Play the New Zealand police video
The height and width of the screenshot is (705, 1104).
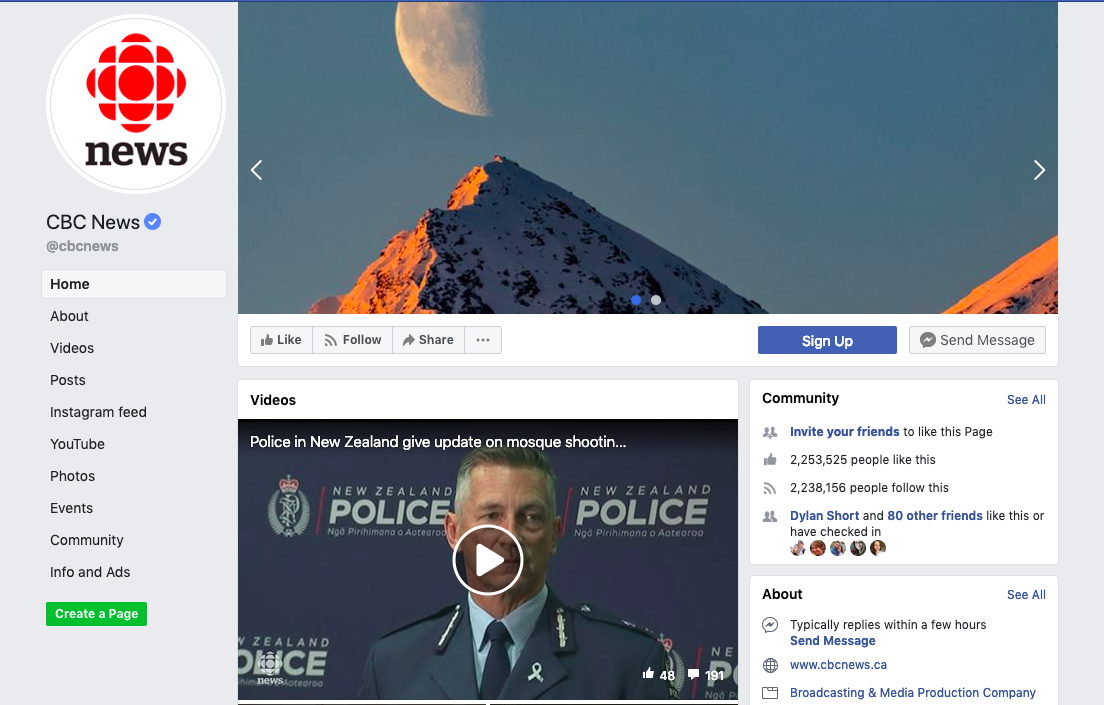487,561
